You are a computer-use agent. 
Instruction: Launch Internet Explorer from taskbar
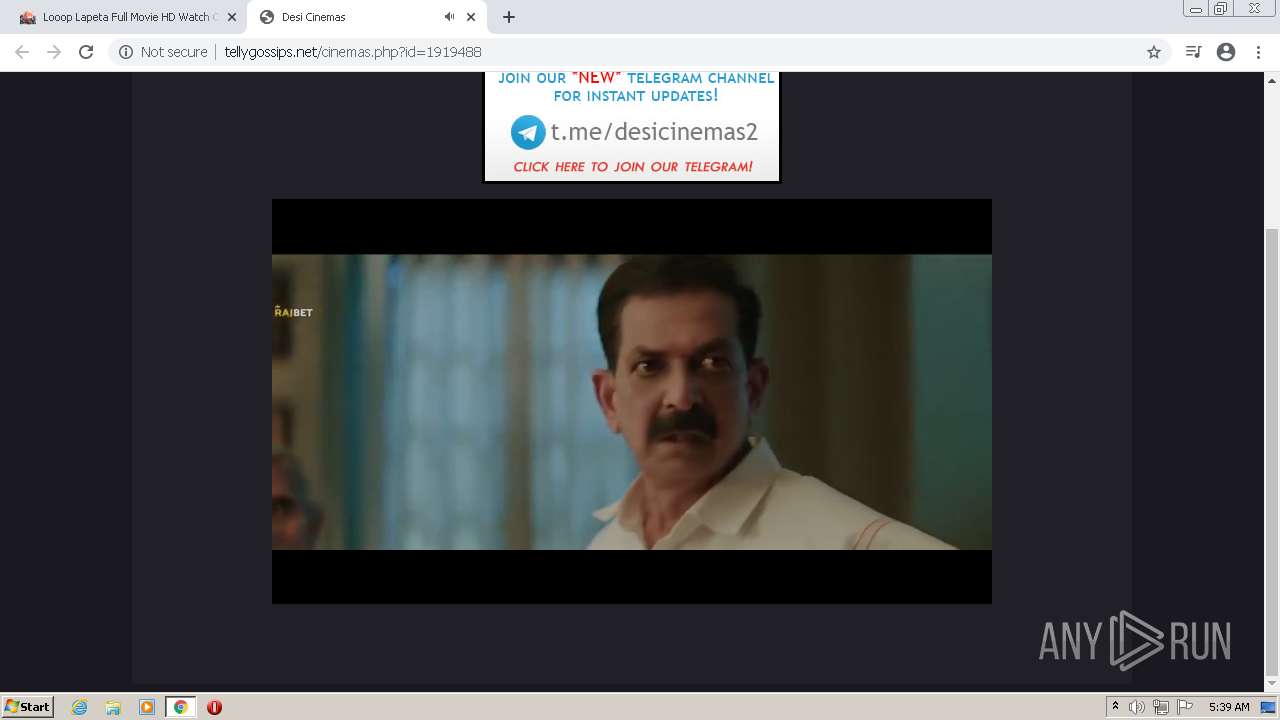click(x=80, y=707)
